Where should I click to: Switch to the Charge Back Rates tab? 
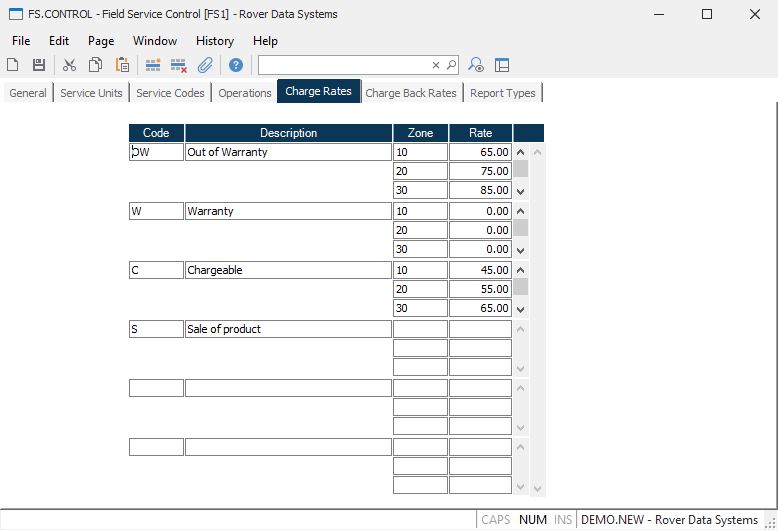410,93
